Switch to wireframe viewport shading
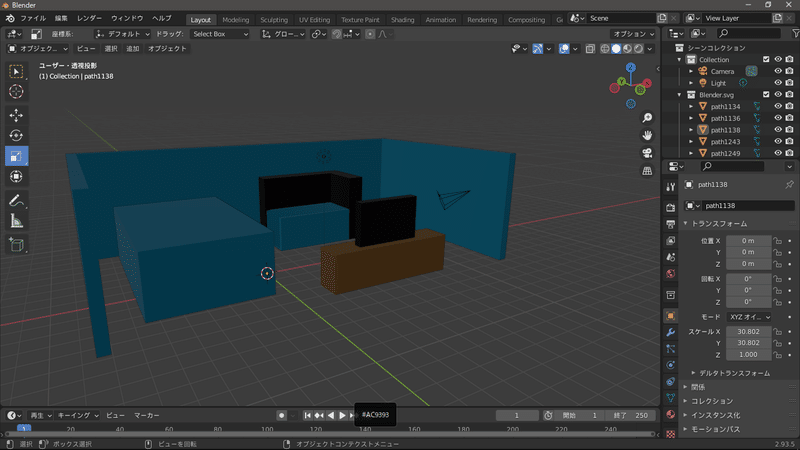The image size is (800, 450). pos(605,48)
